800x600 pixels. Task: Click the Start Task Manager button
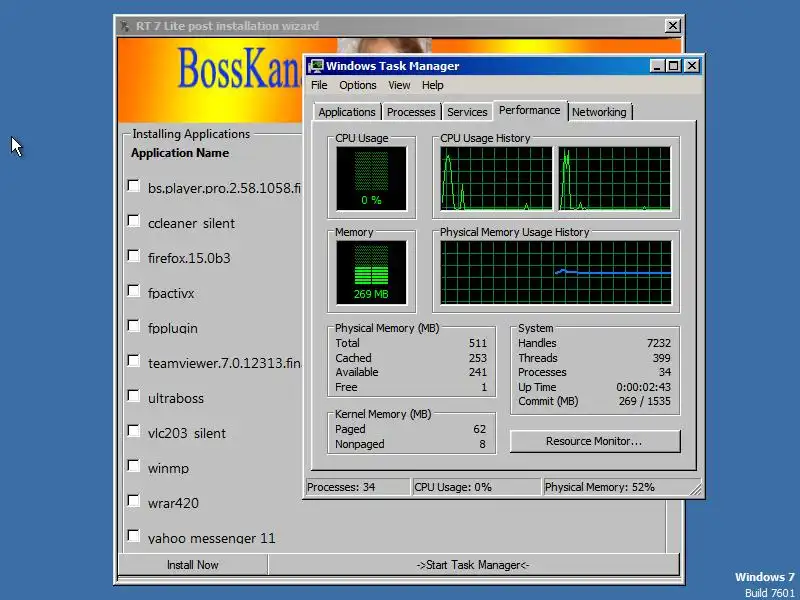(x=473, y=565)
